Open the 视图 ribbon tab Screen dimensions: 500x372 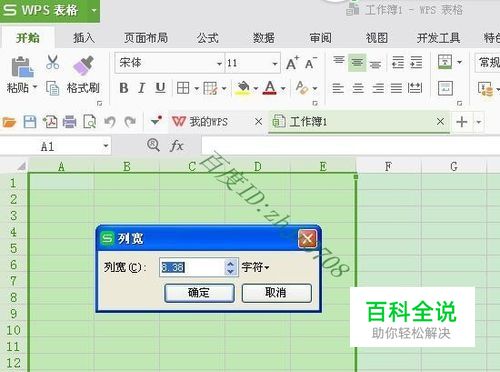coord(377,38)
